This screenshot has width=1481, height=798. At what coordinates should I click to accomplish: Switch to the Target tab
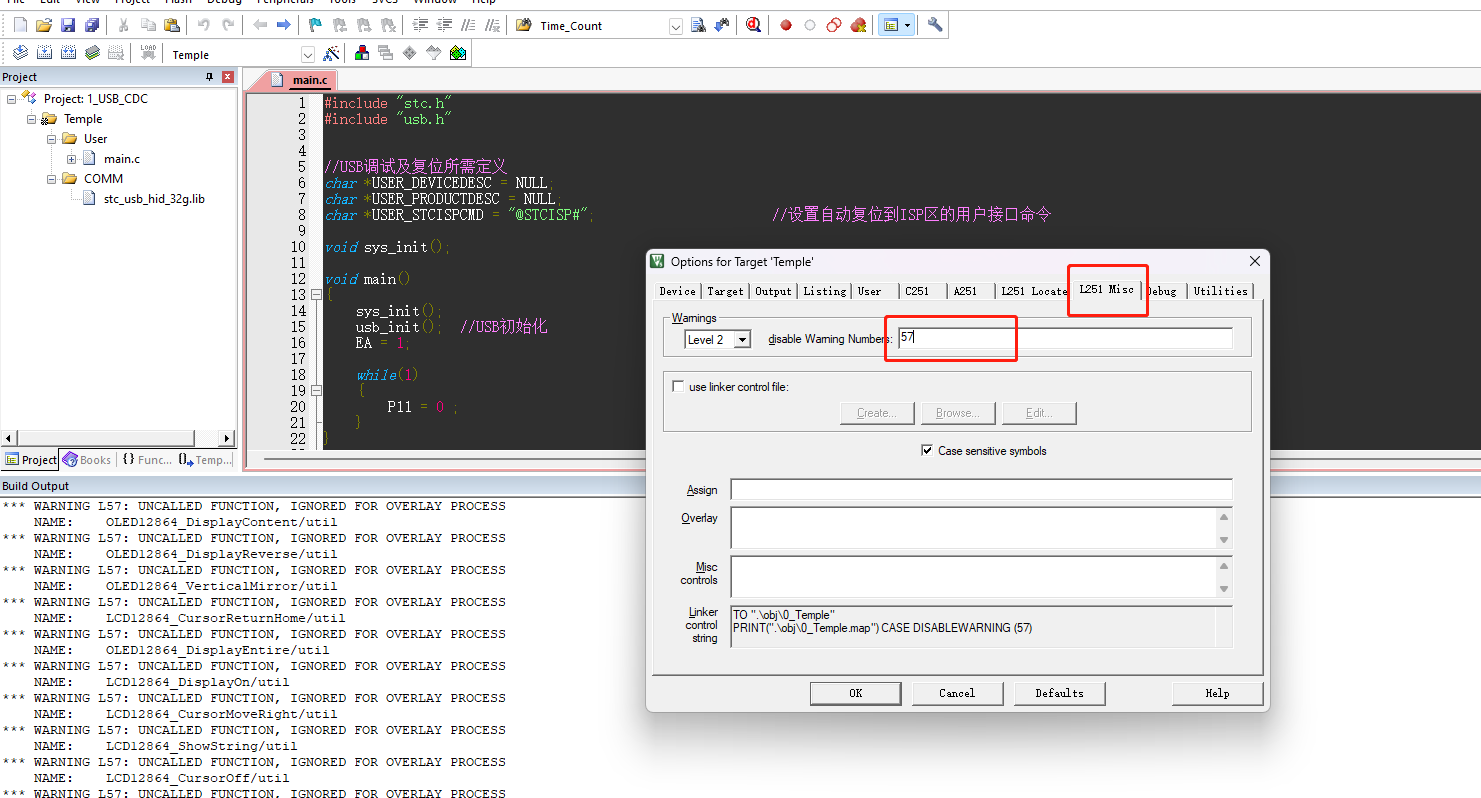pyautogui.click(x=725, y=291)
